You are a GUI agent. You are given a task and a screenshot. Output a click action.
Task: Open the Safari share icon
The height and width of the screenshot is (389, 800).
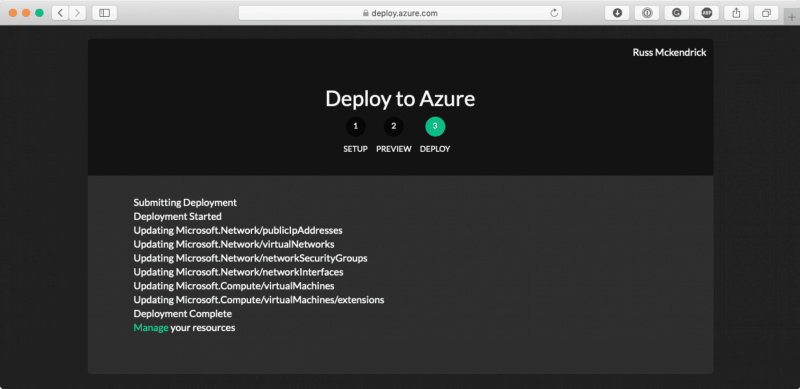[736, 13]
